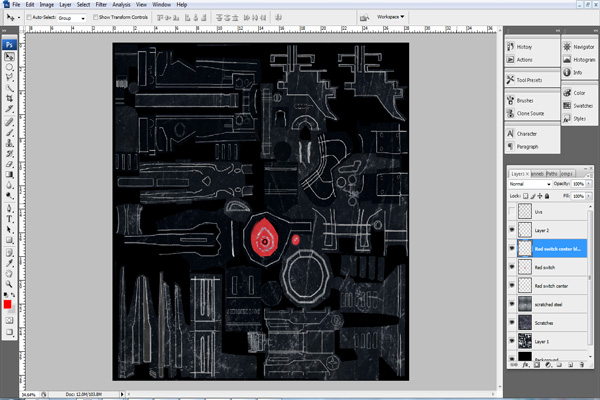
Task: Select the Blur tool
Action: pos(9,185)
